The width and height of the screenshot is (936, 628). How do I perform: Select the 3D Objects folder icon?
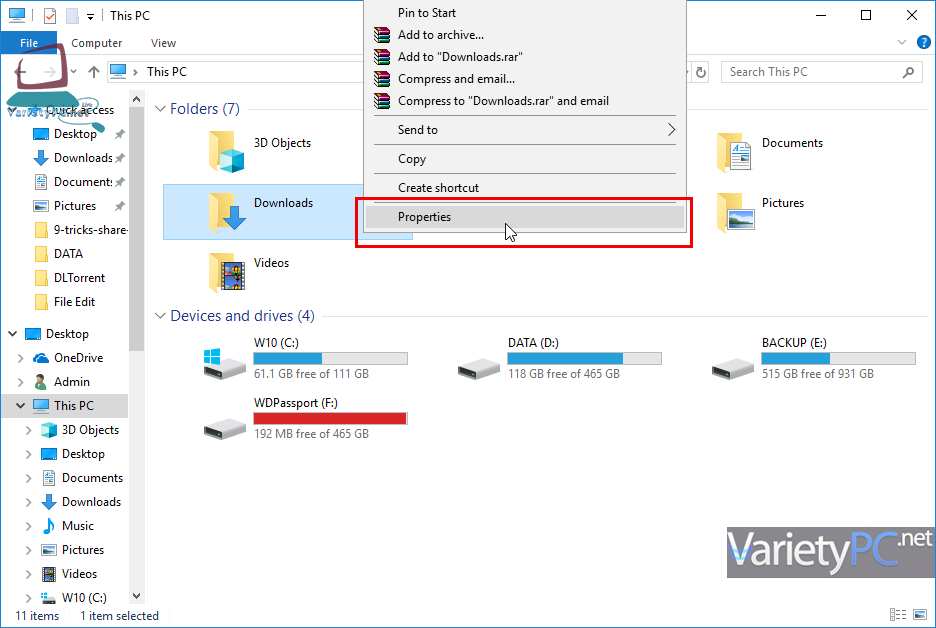pyautogui.click(x=228, y=152)
